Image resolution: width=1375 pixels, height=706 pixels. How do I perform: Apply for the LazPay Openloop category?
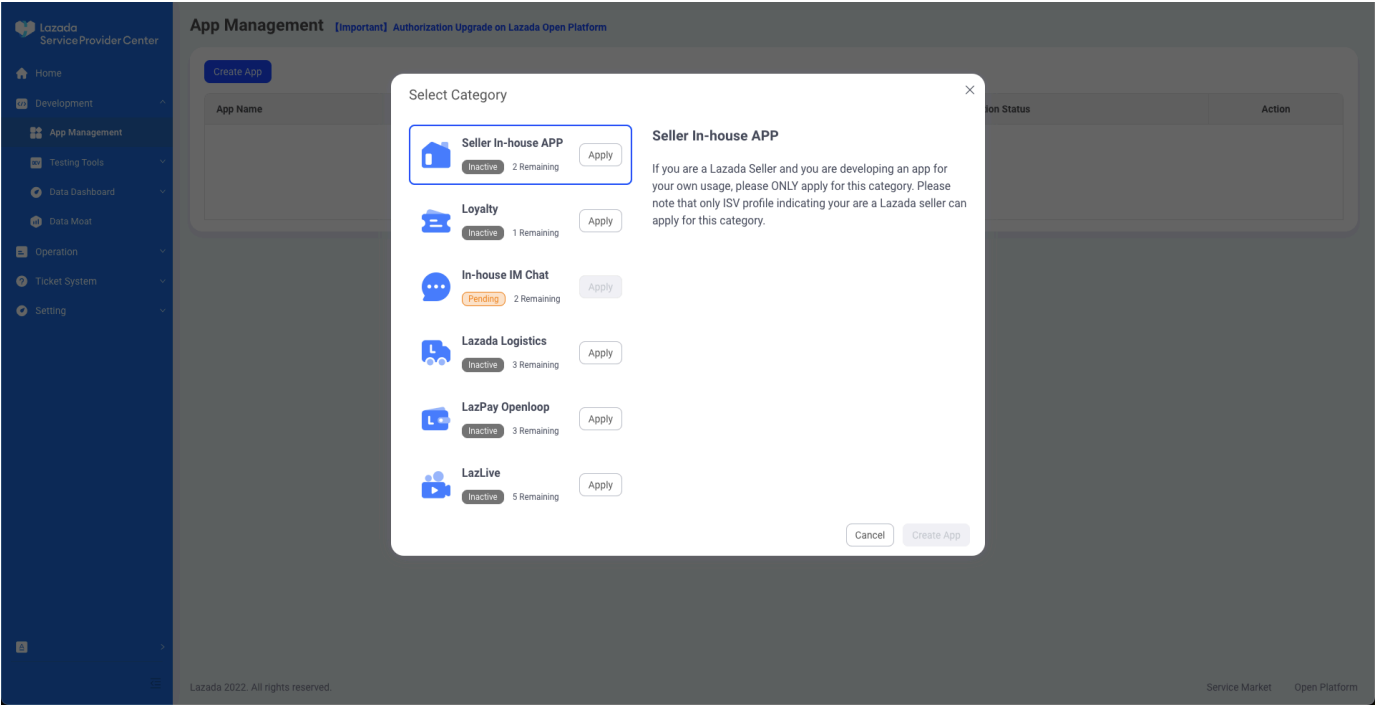click(x=600, y=419)
